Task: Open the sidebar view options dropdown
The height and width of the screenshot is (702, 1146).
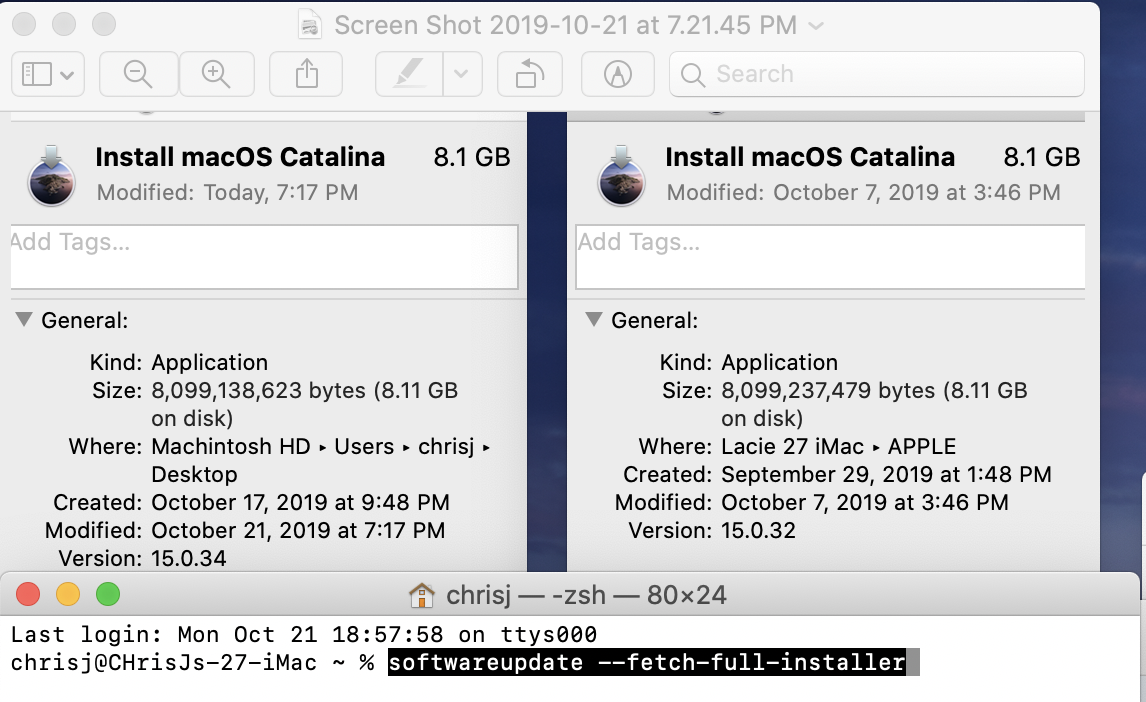Action: point(68,75)
